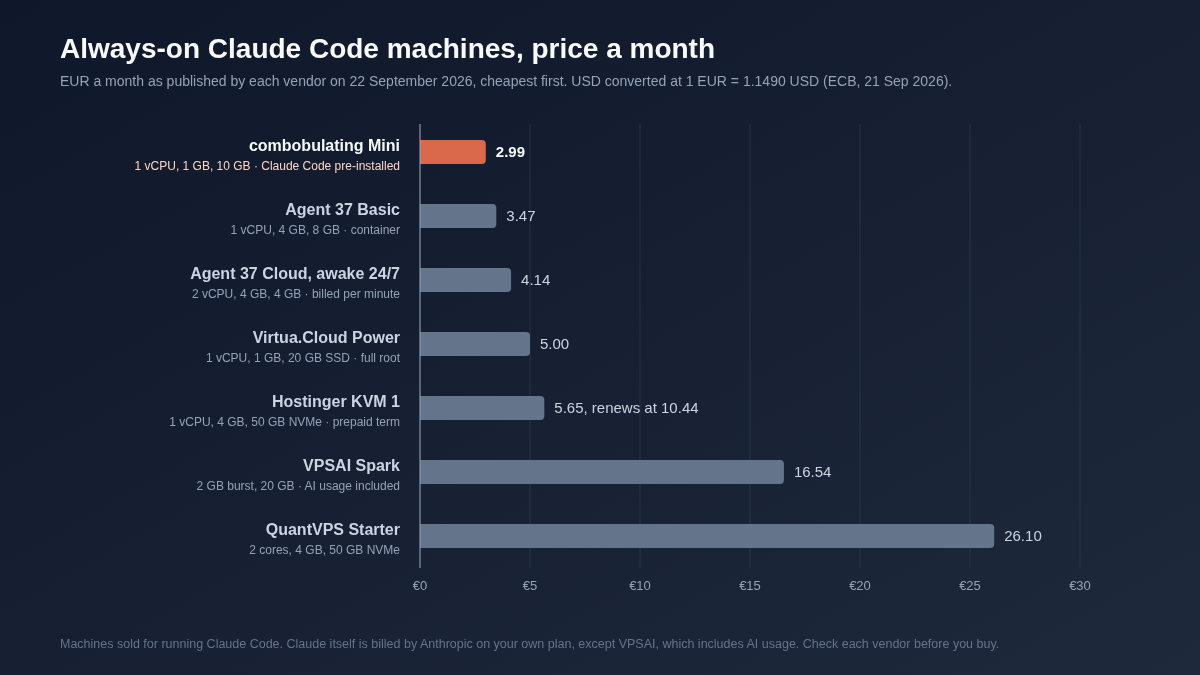Click the Agent 37 Cloud bar
Image resolution: width=1200 pixels, height=675 pixels.
(465, 280)
